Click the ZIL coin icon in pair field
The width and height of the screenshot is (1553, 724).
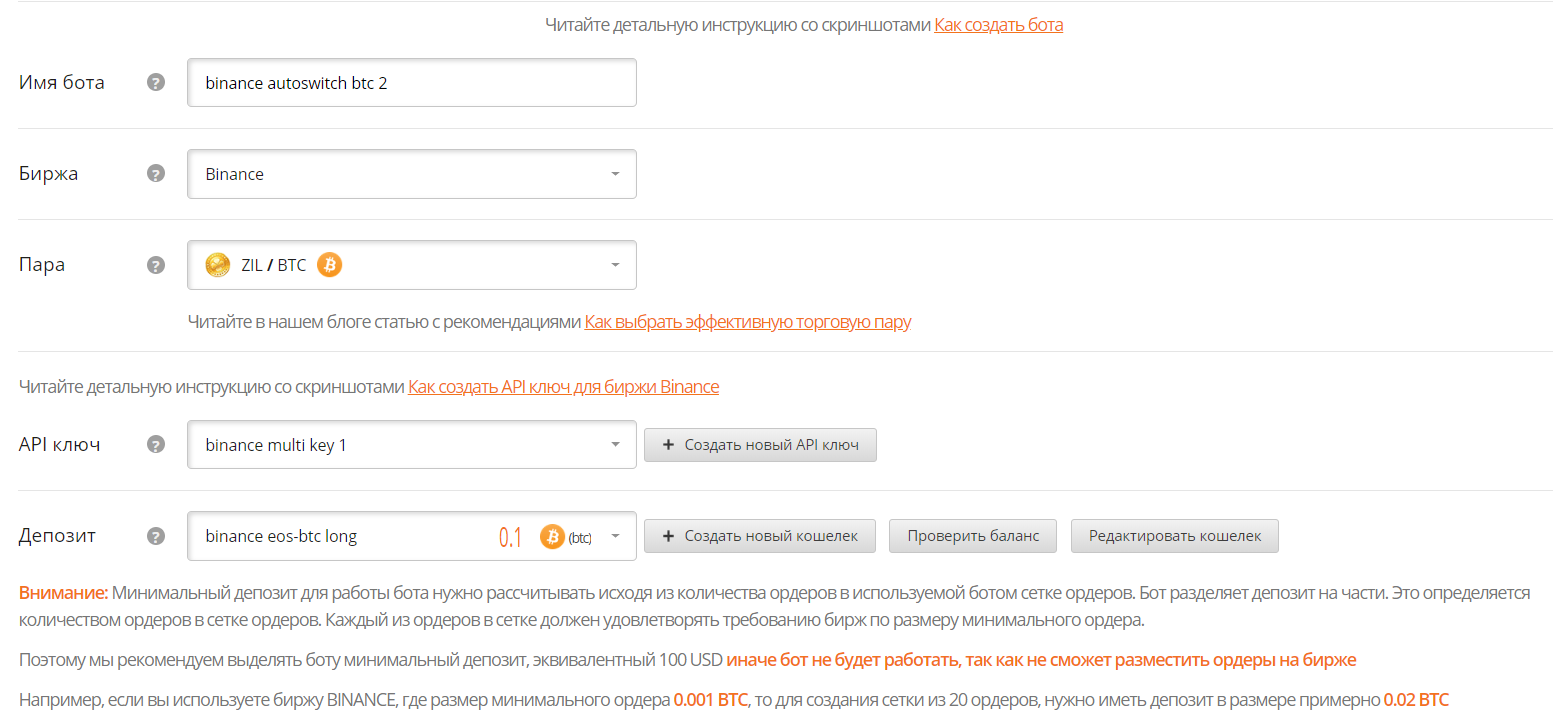click(217, 265)
